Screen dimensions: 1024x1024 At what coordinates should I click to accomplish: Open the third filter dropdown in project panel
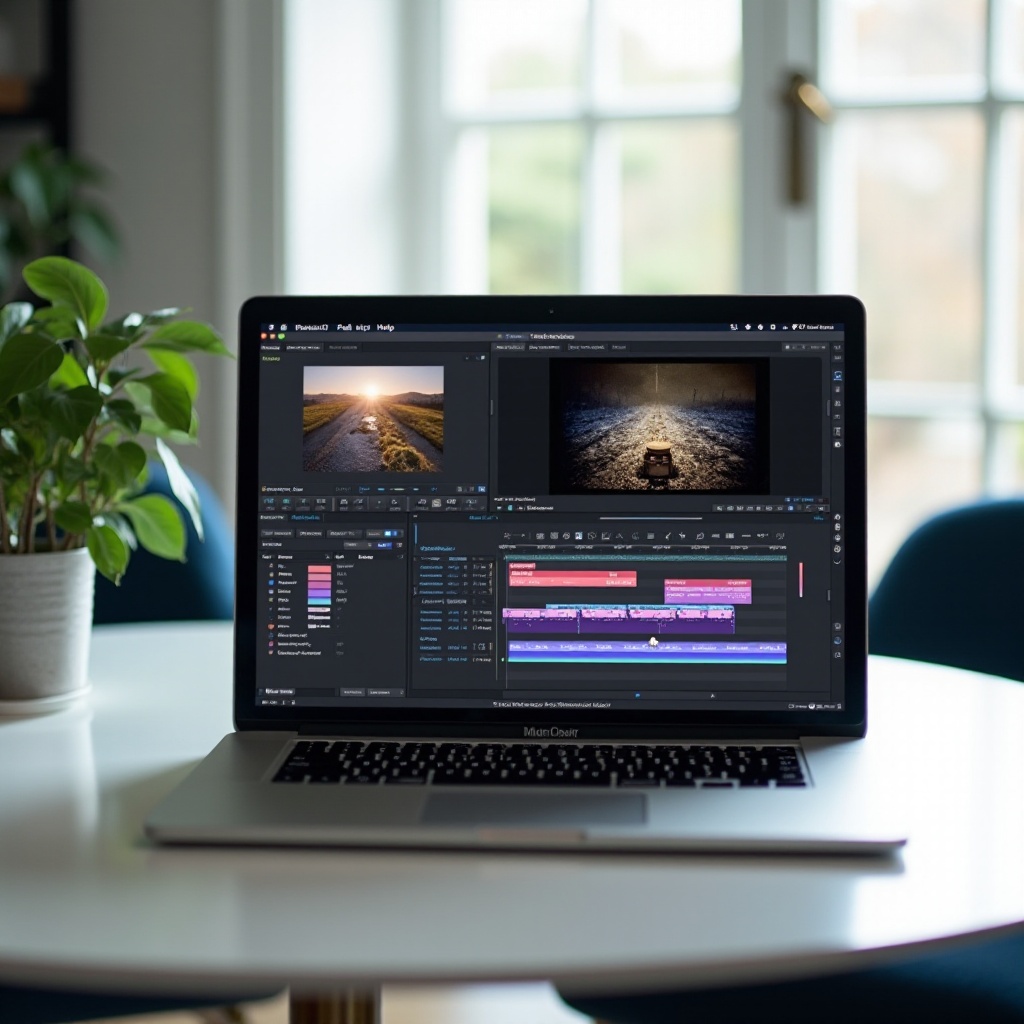[x=344, y=534]
